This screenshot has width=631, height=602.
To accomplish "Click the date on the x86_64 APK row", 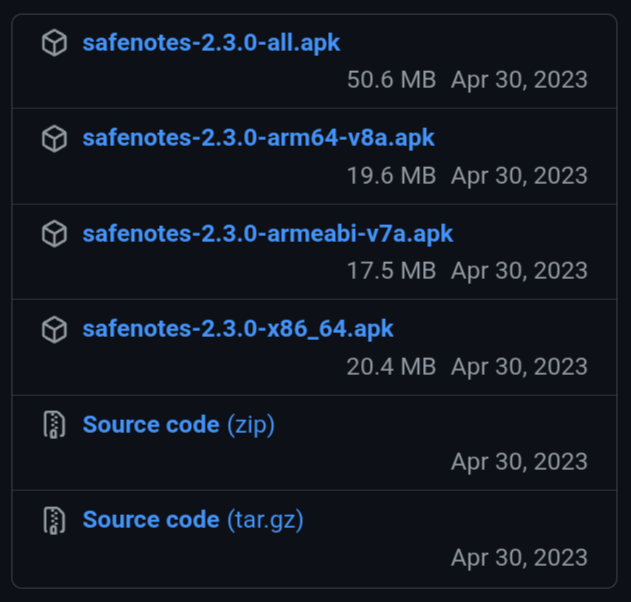I will pyautogui.click(x=519, y=367).
